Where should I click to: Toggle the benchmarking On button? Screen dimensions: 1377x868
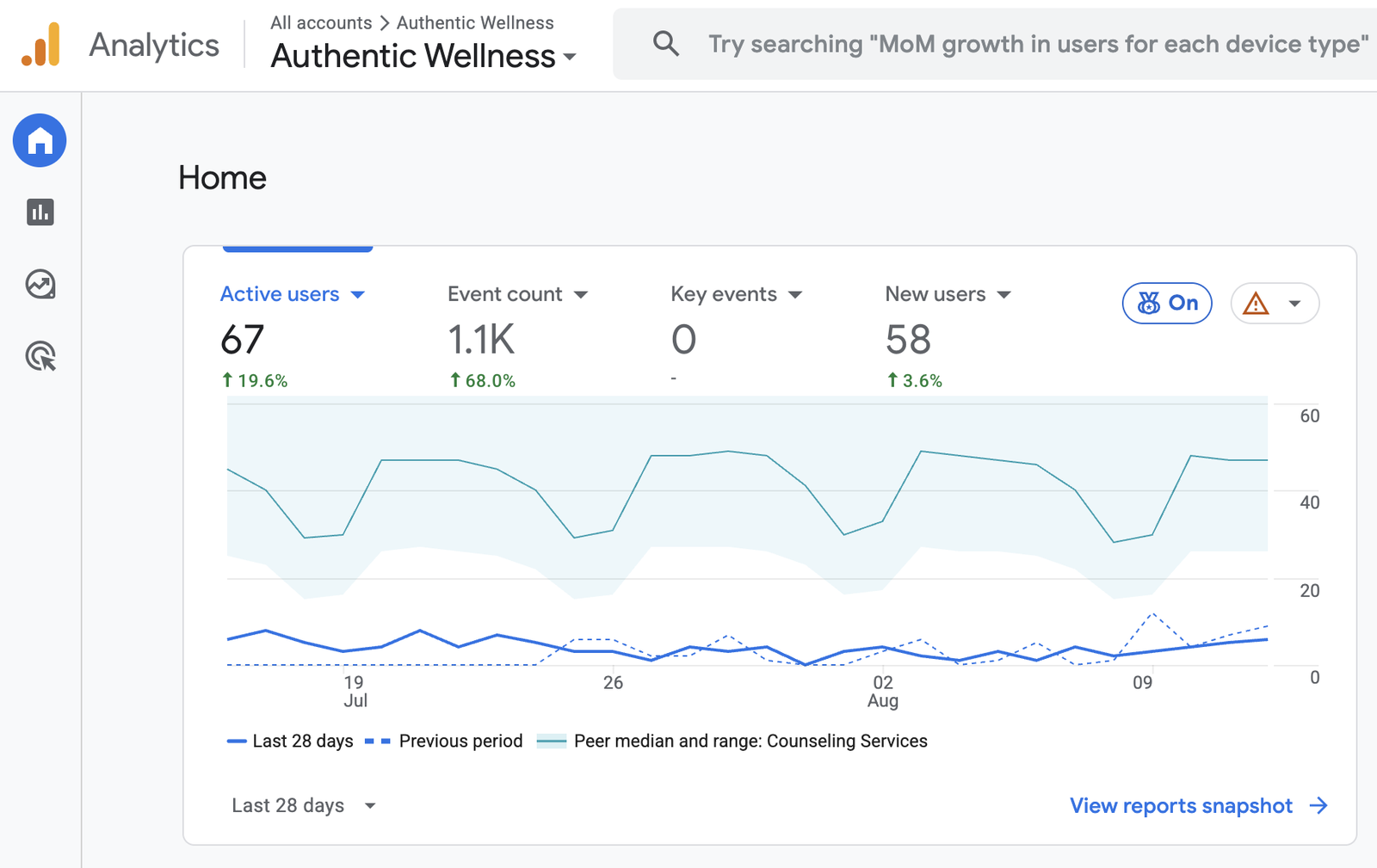click(1167, 303)
